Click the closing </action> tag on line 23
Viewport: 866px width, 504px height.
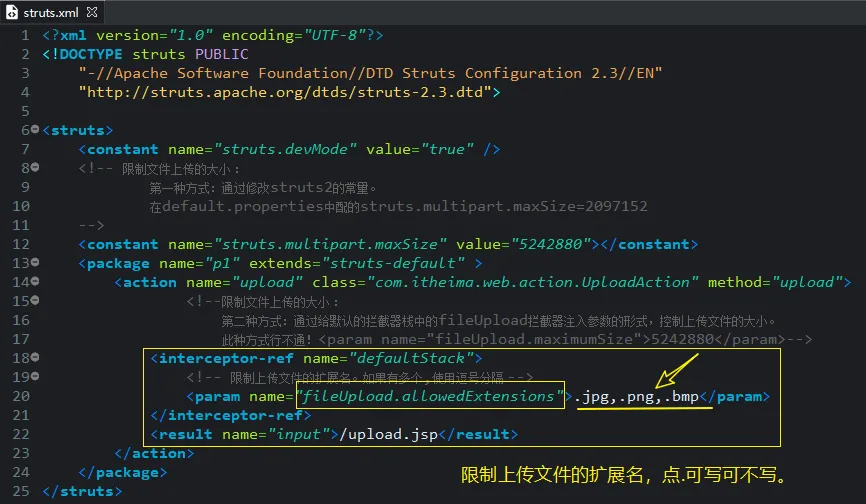154,453
